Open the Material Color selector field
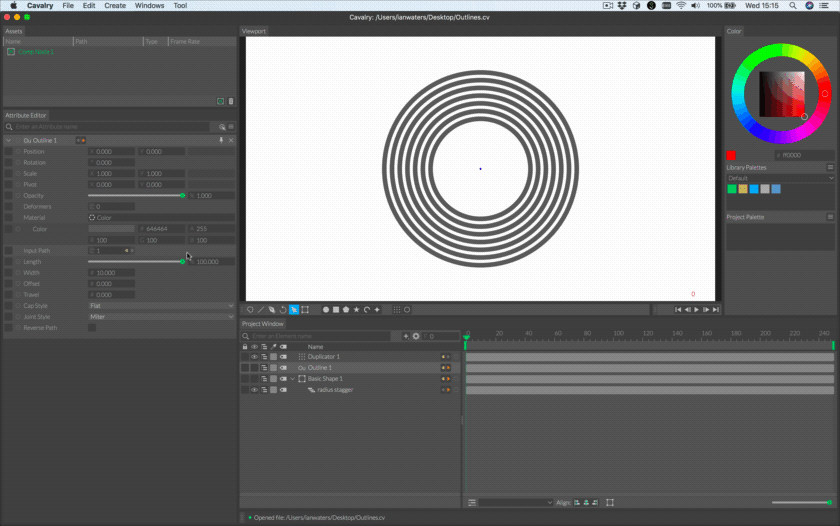Image resolution: width=840 pixels, height=526 pixels. [x=161, y=217]
